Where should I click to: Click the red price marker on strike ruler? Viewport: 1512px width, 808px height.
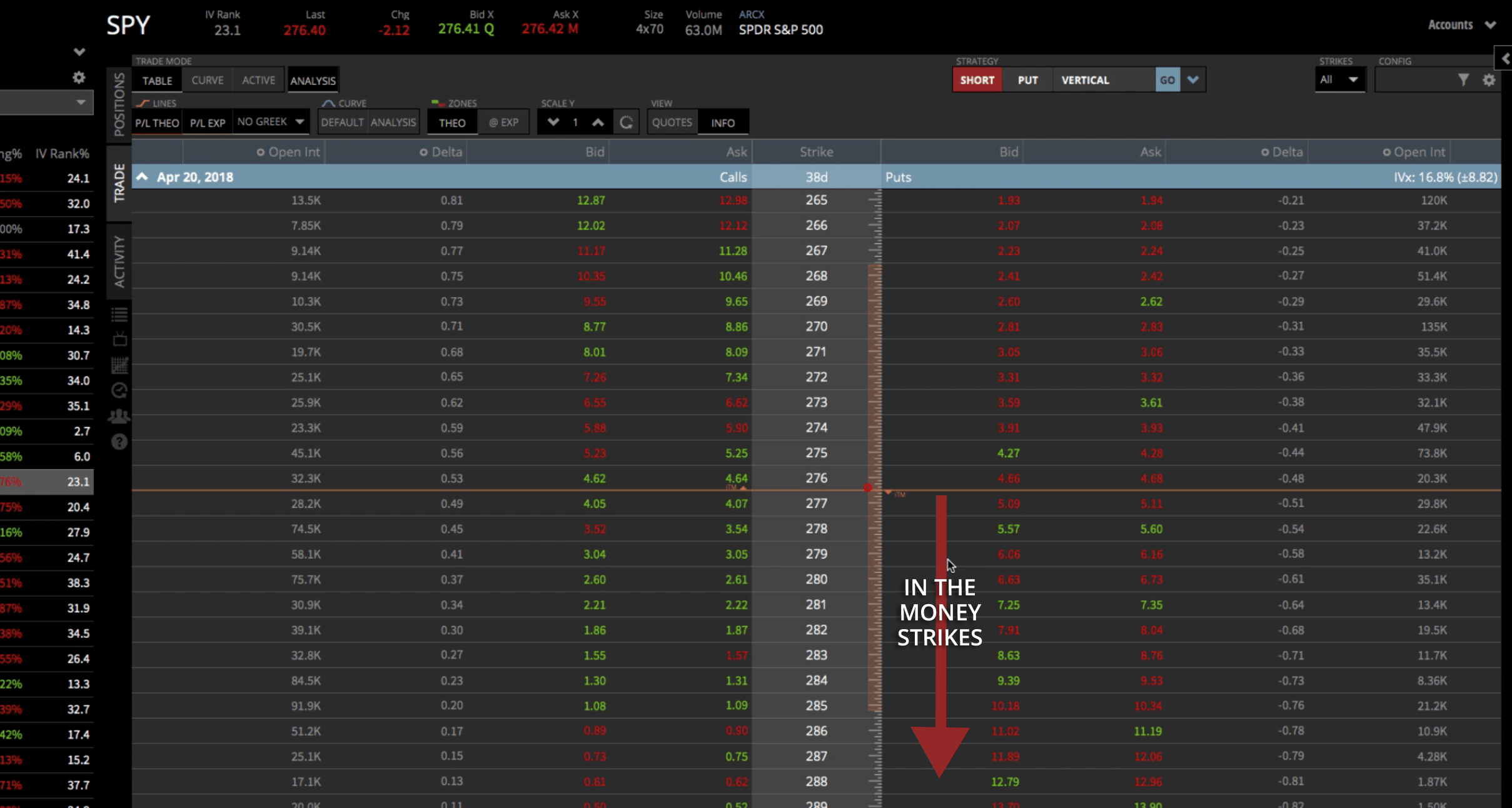[867, 488]
